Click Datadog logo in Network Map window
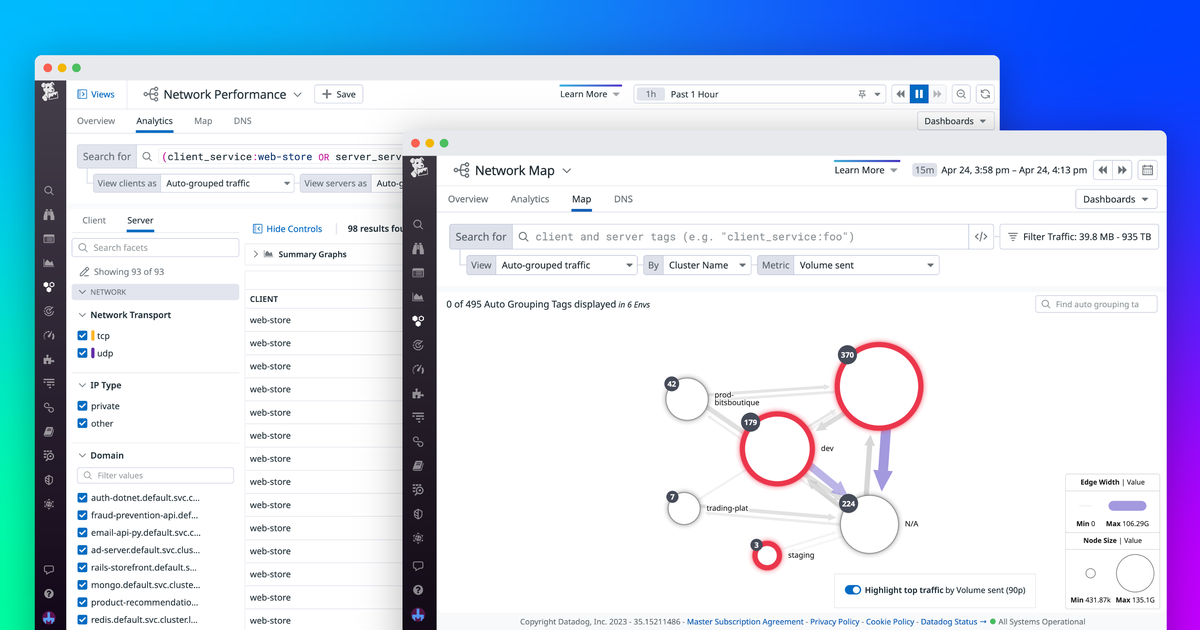The width and height of the screenshot is (1200, 630). 419,168
